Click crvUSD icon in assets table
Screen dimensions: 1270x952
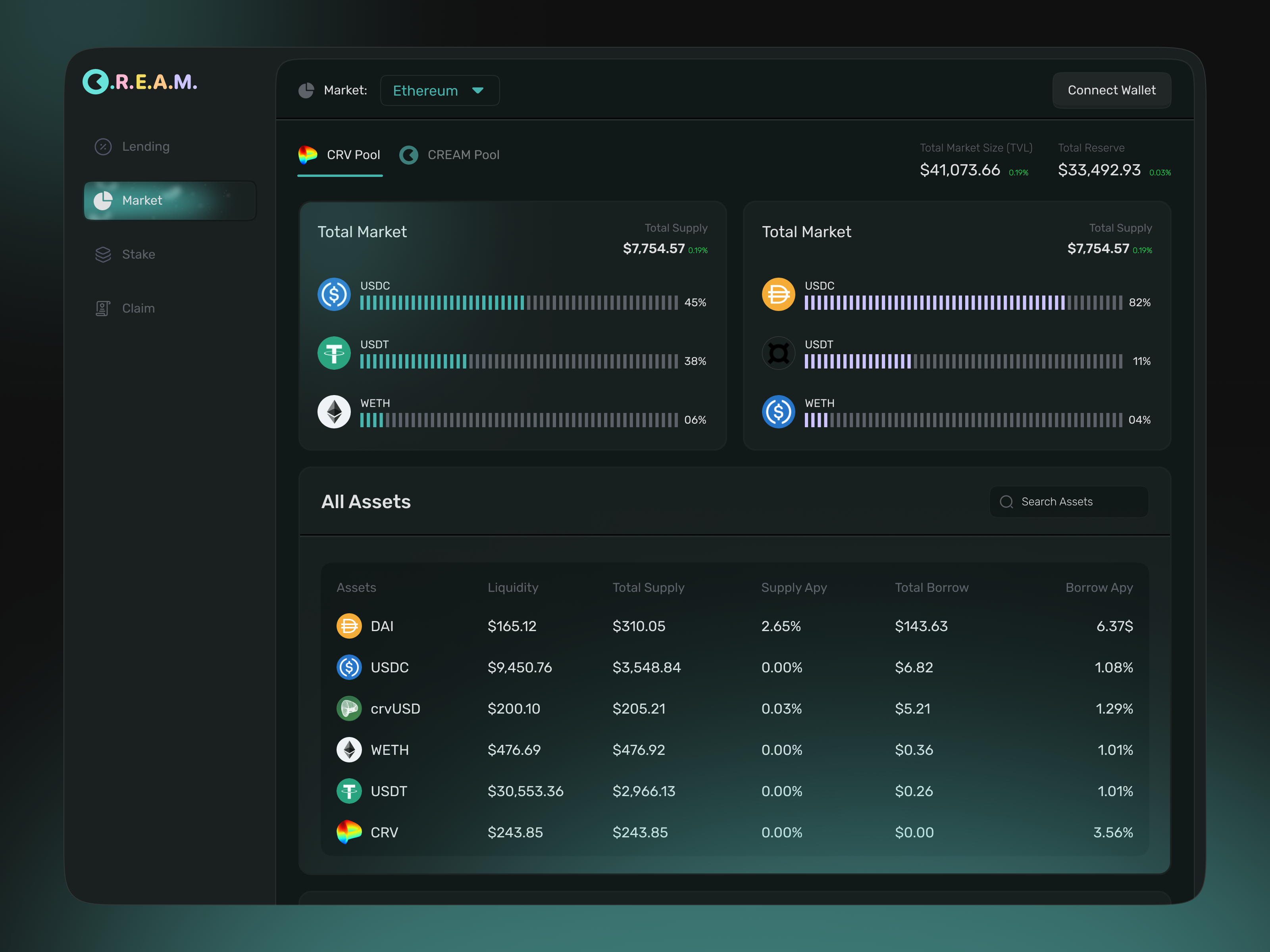349,709
